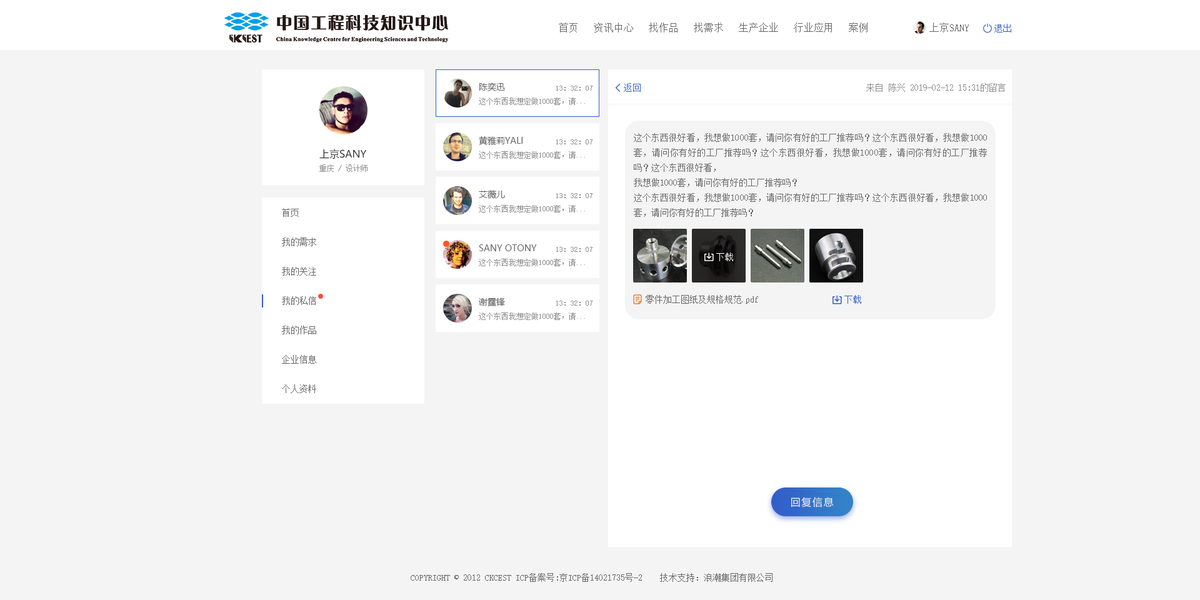Click the download icon beside the PDF
Image resolution: width=1200 pixels, height=600 pixels.
tap(837, 300)
